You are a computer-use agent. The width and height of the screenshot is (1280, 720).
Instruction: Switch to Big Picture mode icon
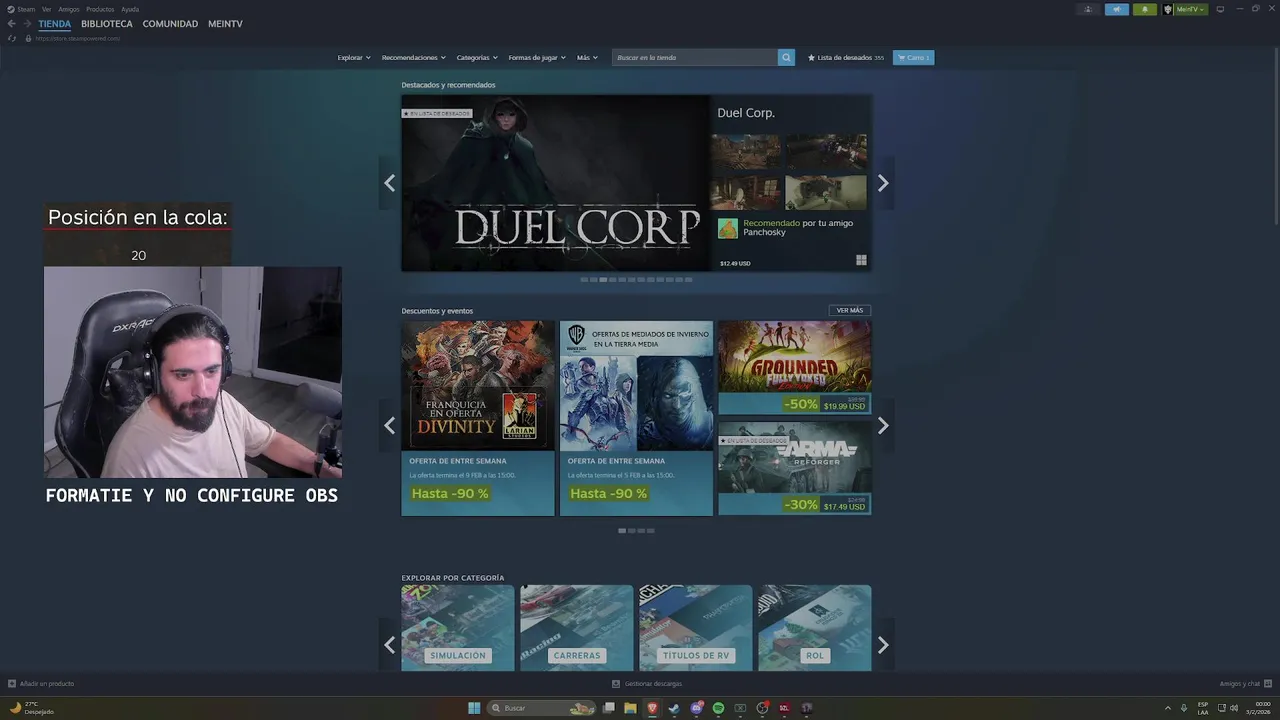(x=1220, y=9)
